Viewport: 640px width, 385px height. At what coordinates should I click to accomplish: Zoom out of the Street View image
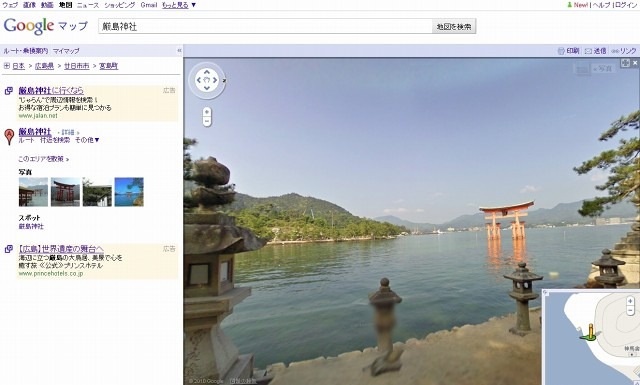207,121
